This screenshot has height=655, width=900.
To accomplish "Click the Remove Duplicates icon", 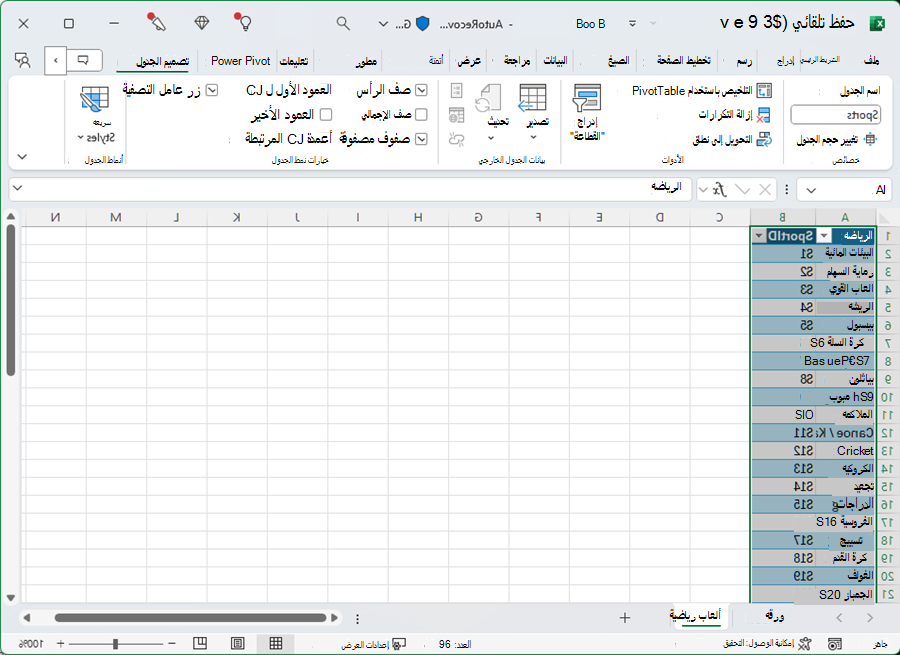I will click(x=763, y=115).
